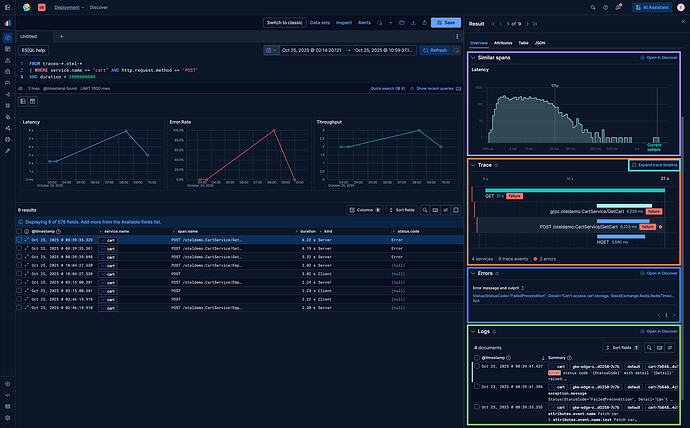Switch to the Attributes tab
The image size is (690, 428).
[503, 44]
